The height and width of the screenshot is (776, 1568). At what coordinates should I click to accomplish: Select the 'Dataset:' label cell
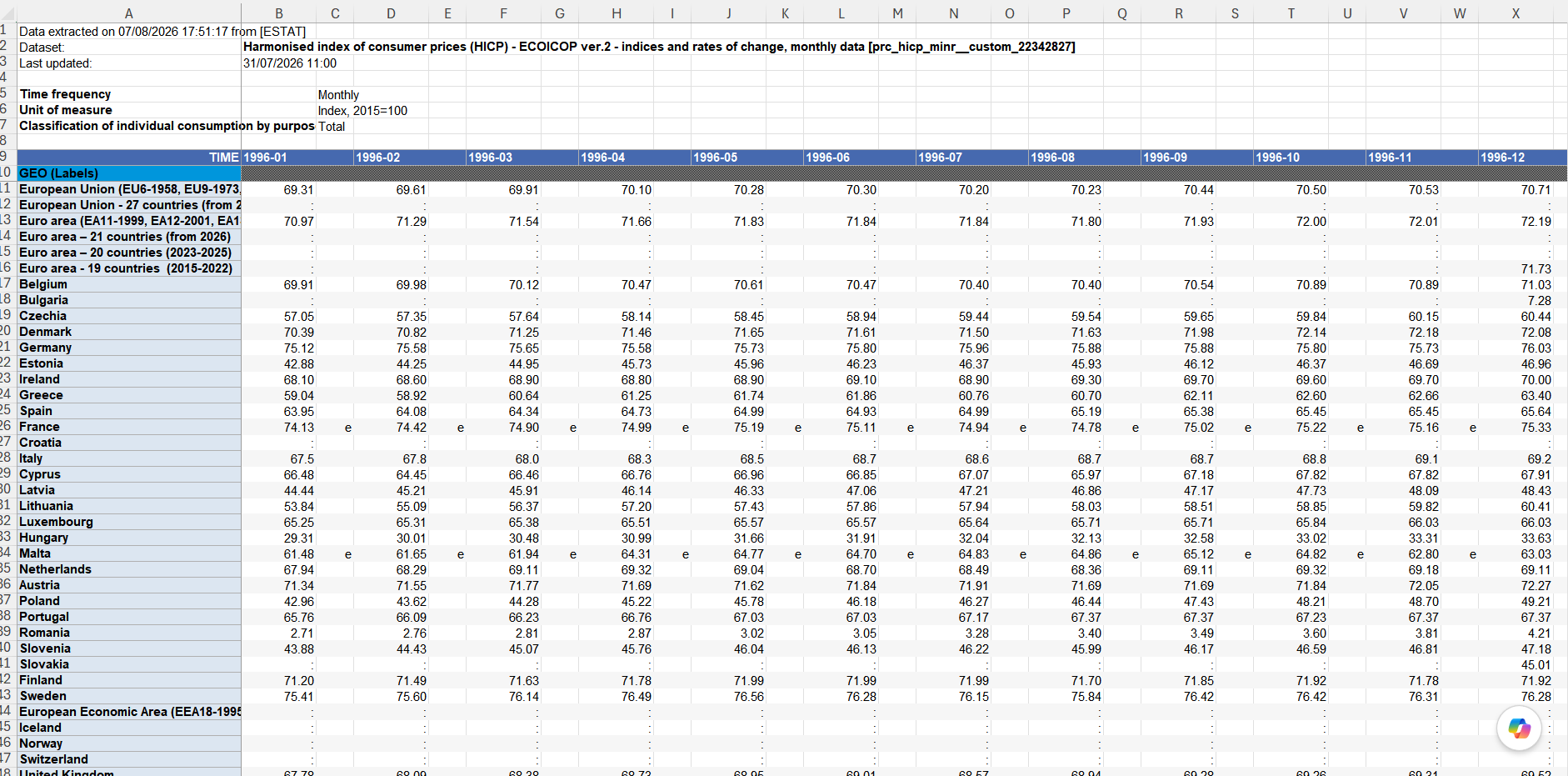click(129, 48)
